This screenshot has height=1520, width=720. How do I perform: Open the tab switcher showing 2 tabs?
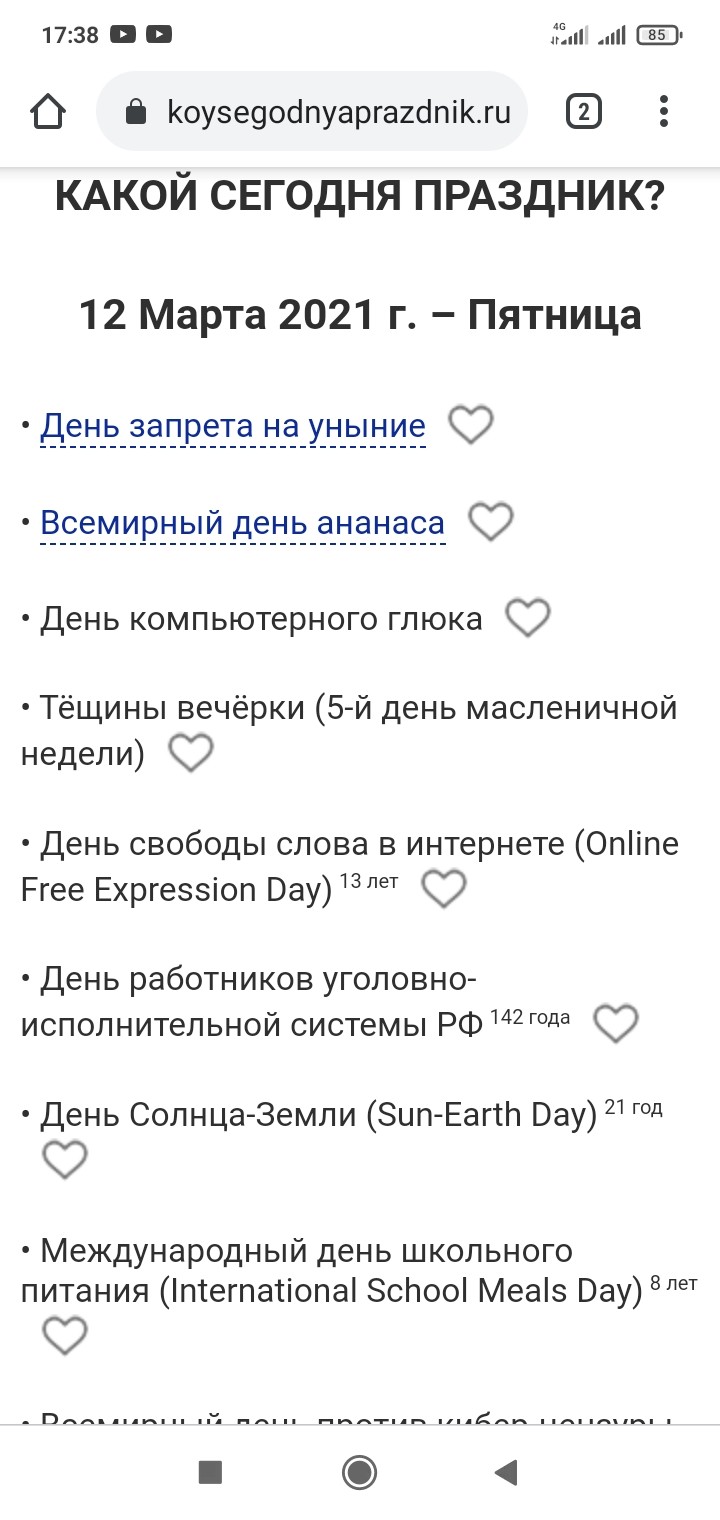[x=583, y=111]
